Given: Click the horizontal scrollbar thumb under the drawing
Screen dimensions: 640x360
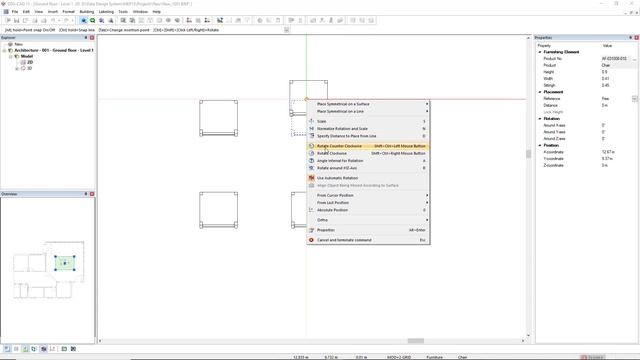Looking at the screenshot, I should coord(416,341).
